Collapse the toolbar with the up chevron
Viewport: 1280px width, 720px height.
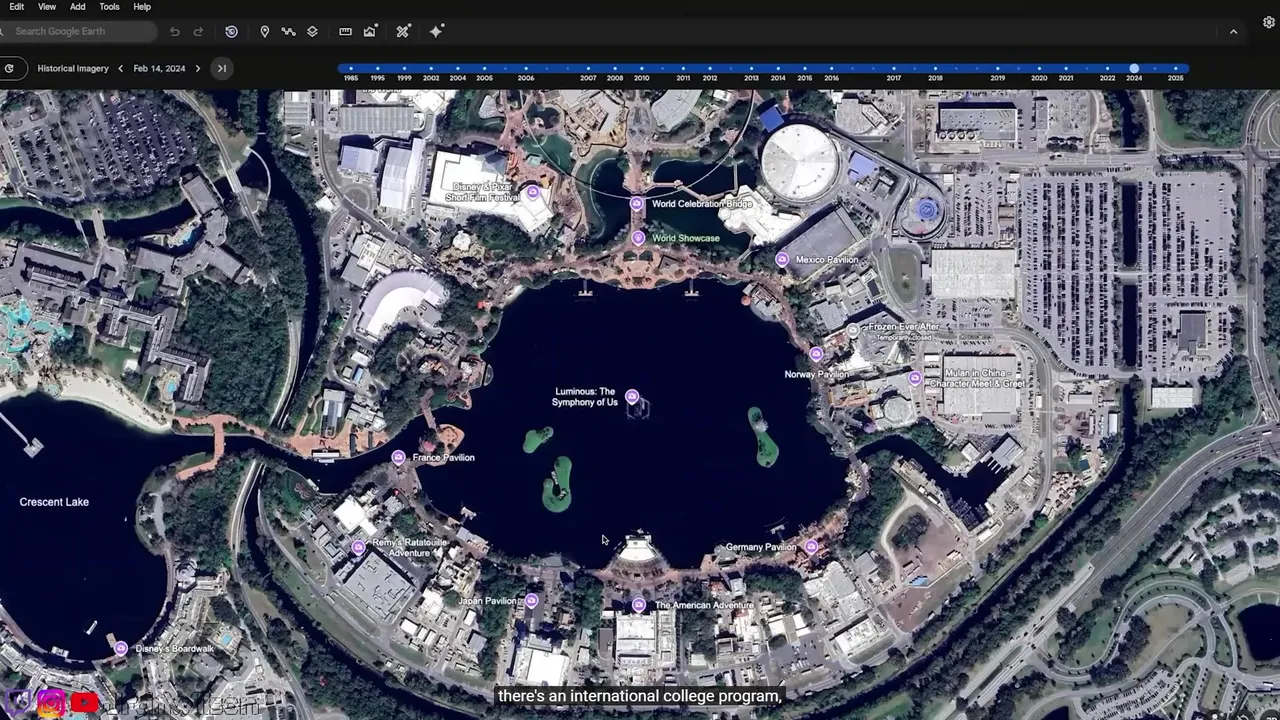1233,32
